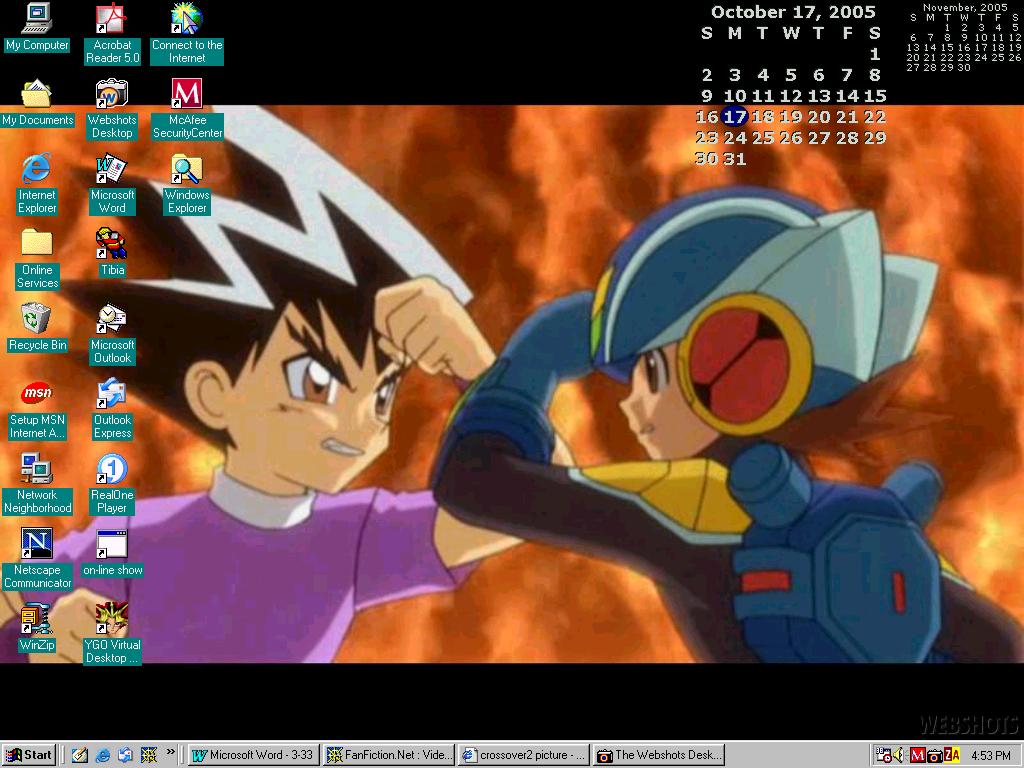Click the Internet Explorer Quick Launch icon
This screenshot has width=1024, height=768.
[103, 756]
